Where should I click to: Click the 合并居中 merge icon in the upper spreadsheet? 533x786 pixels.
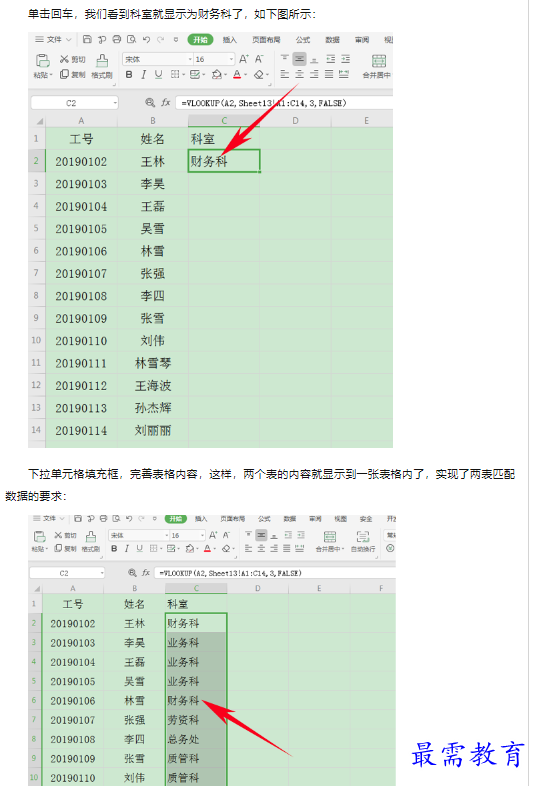(x=379, y=61)
